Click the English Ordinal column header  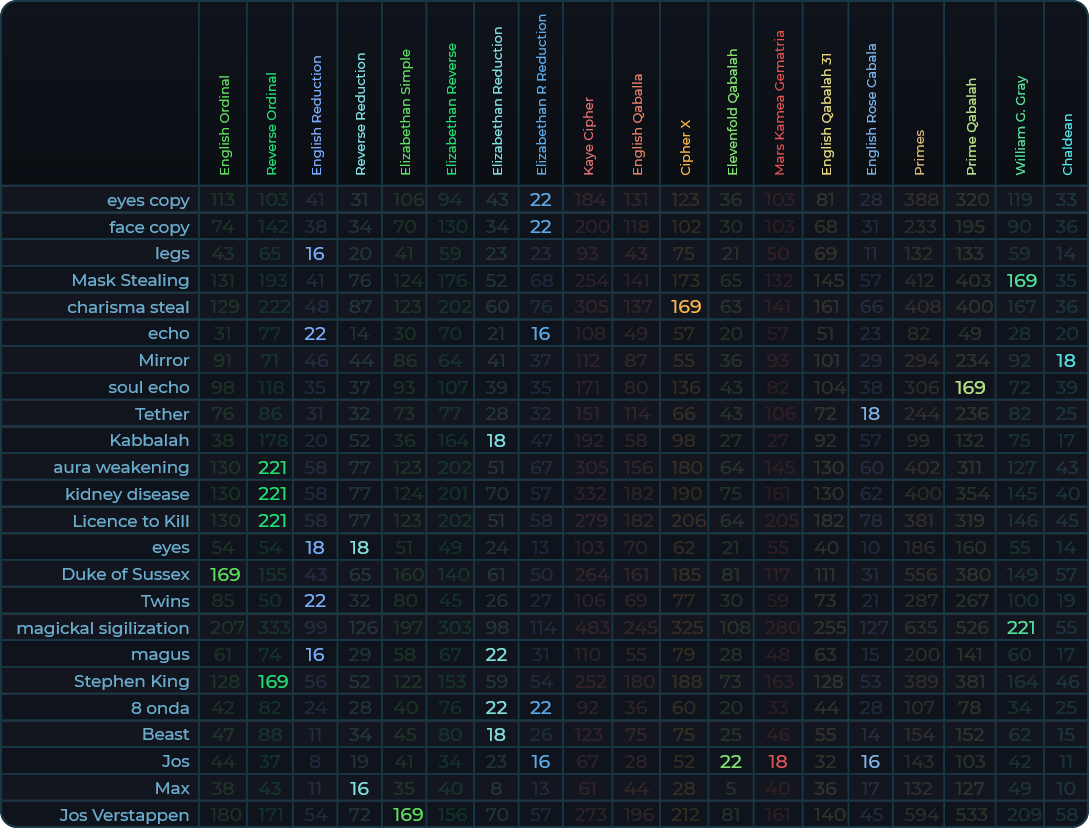point(224,125)
